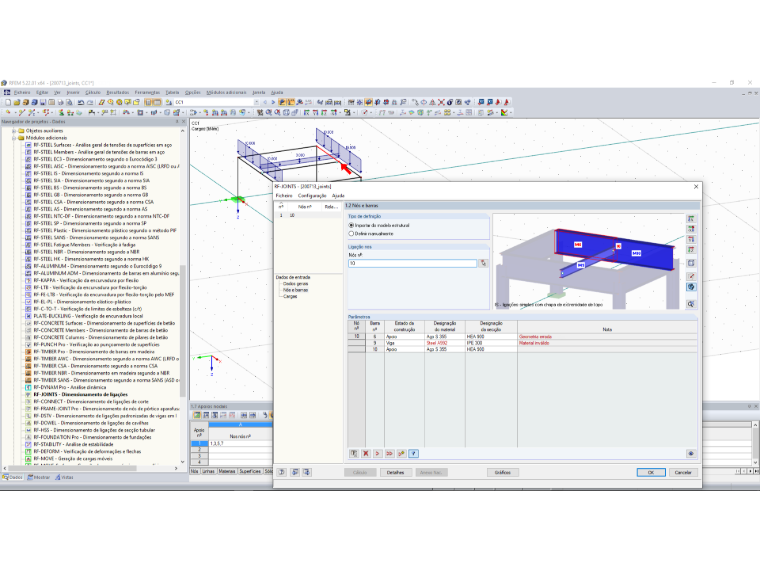This screenshot has width=760, height=570.
Task: Click the fourth view icon in dialog preview toolbar
Action: point(691,250)
